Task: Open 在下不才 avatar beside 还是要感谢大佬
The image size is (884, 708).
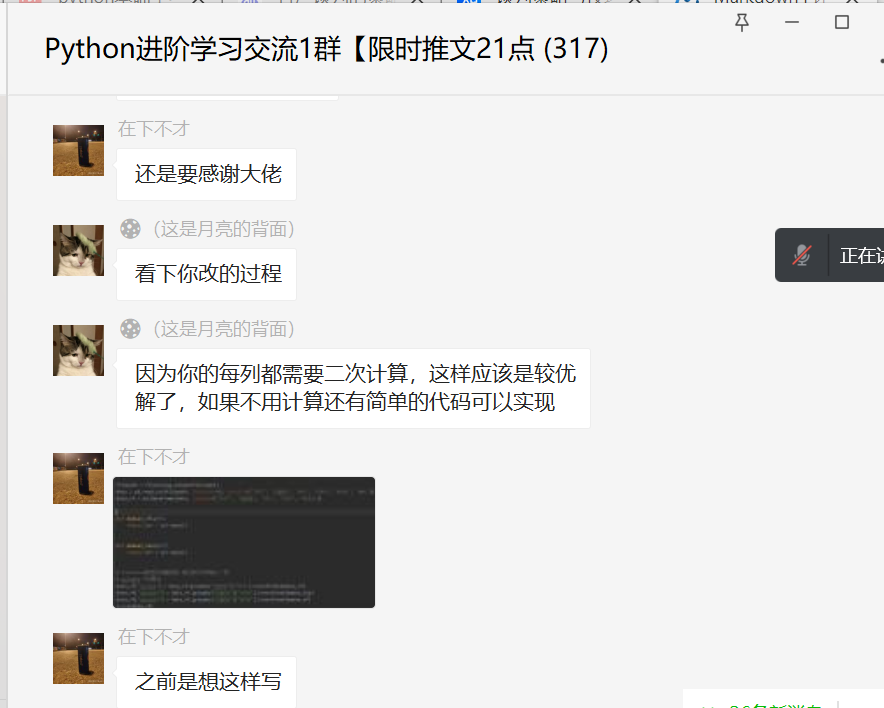Action: 78,151
